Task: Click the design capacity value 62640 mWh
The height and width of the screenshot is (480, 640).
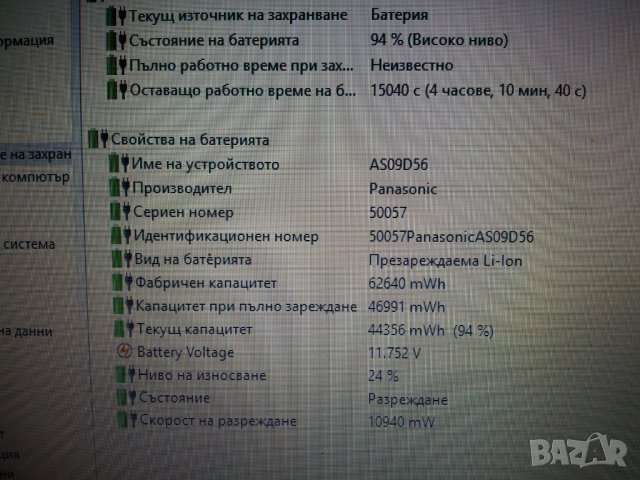Action: click(x=407, y=284)
